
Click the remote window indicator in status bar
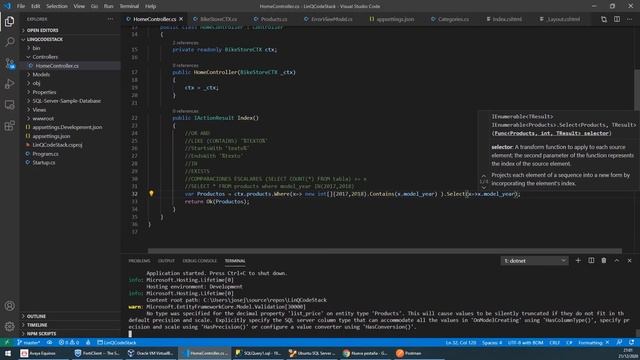7,342
